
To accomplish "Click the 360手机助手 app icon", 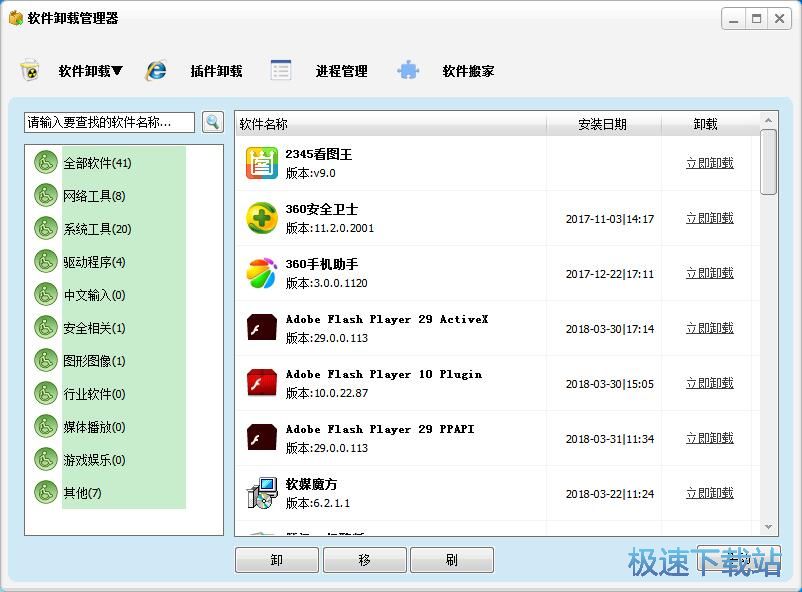I will (262, 273).
